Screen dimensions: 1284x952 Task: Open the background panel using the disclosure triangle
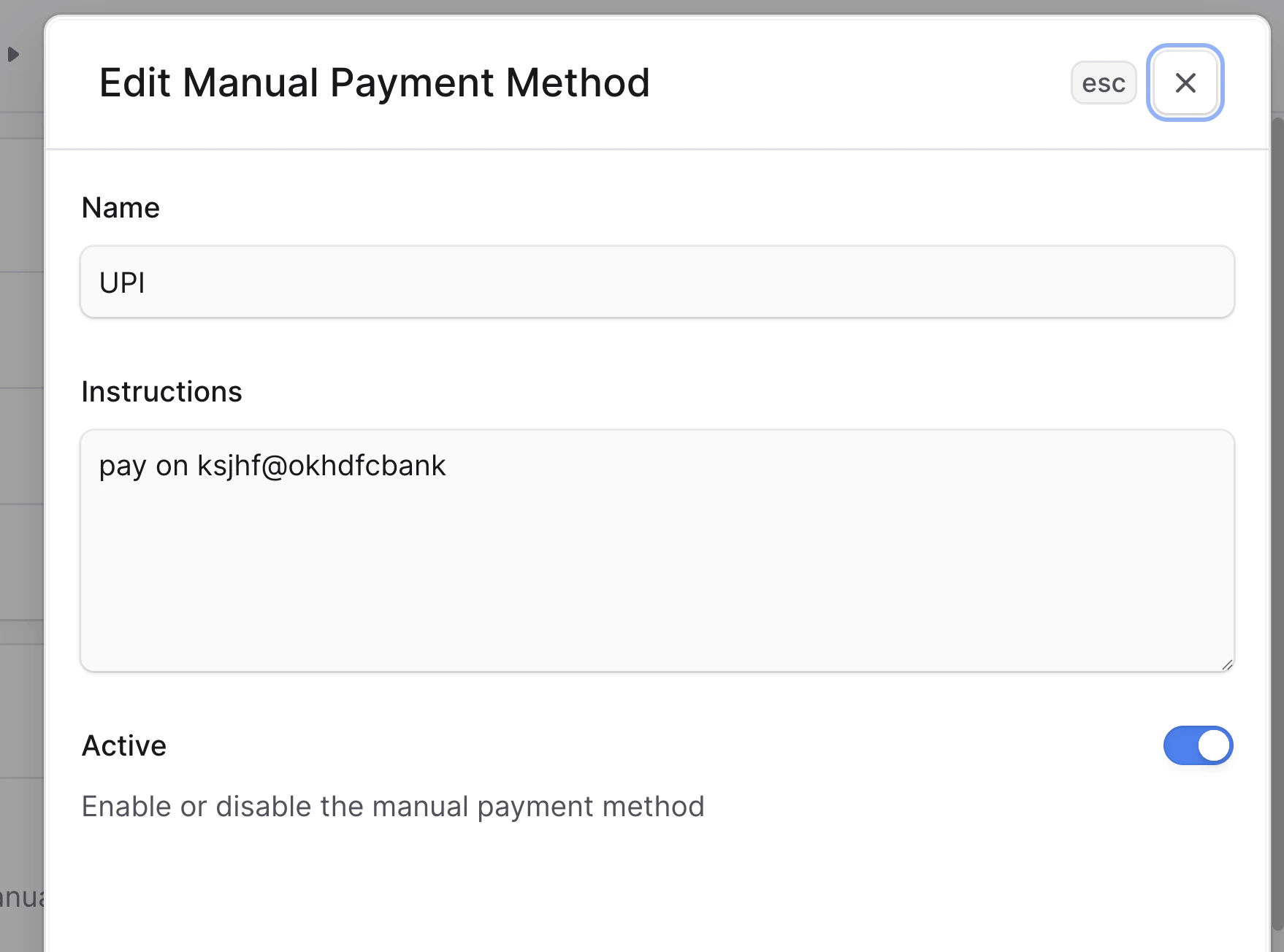[x=12, y=53]
